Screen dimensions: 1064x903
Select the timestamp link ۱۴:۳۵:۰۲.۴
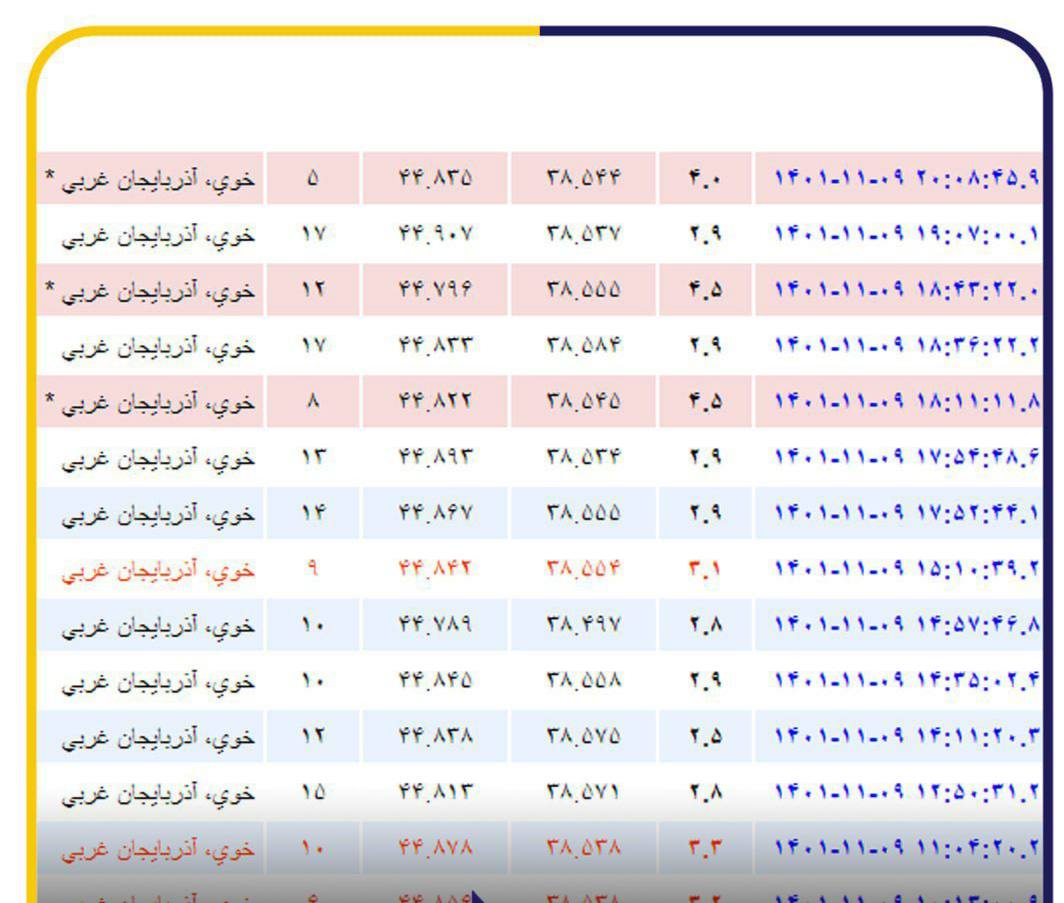click(907, 680)
